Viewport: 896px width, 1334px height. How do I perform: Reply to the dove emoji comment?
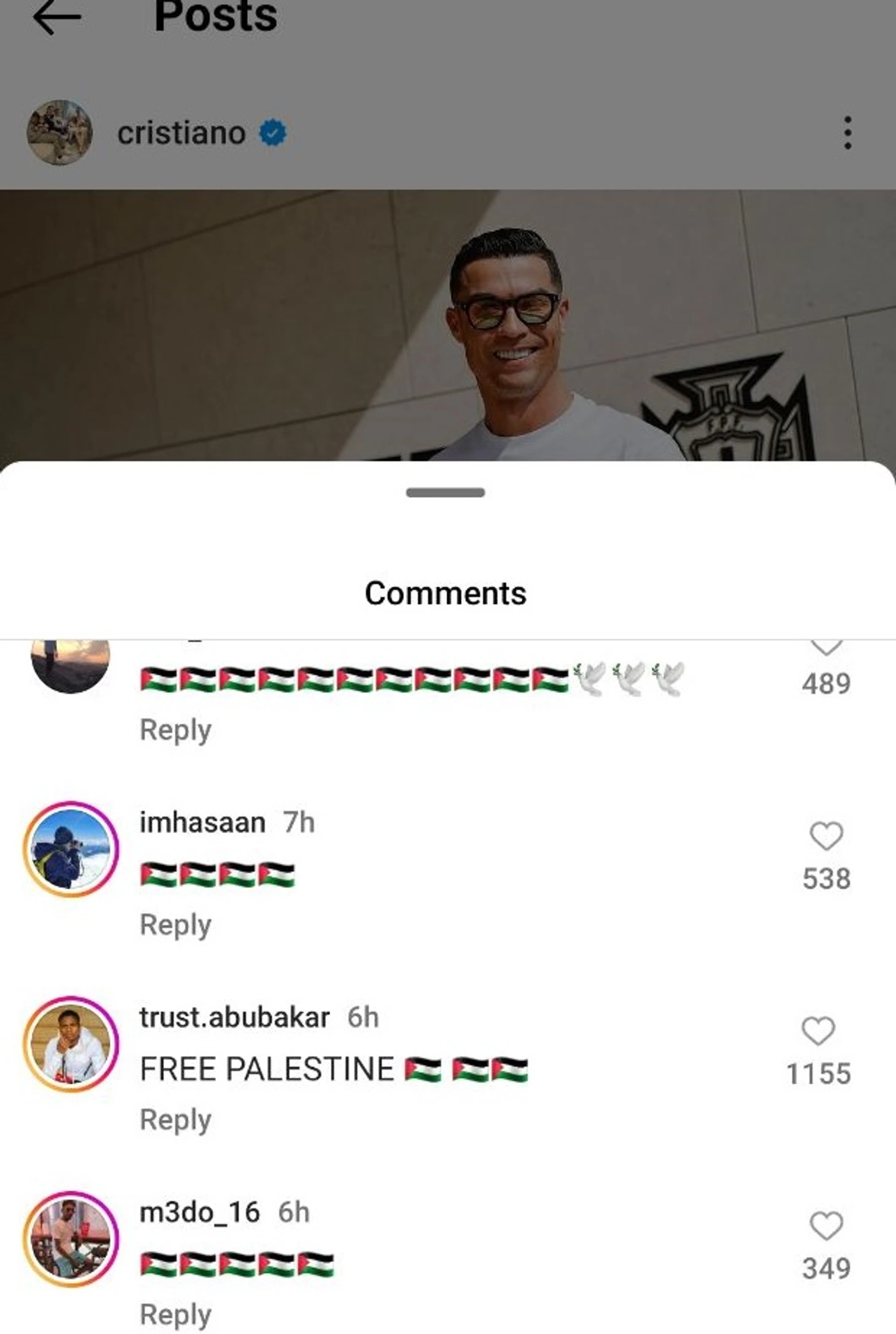(x=176, y=730)
